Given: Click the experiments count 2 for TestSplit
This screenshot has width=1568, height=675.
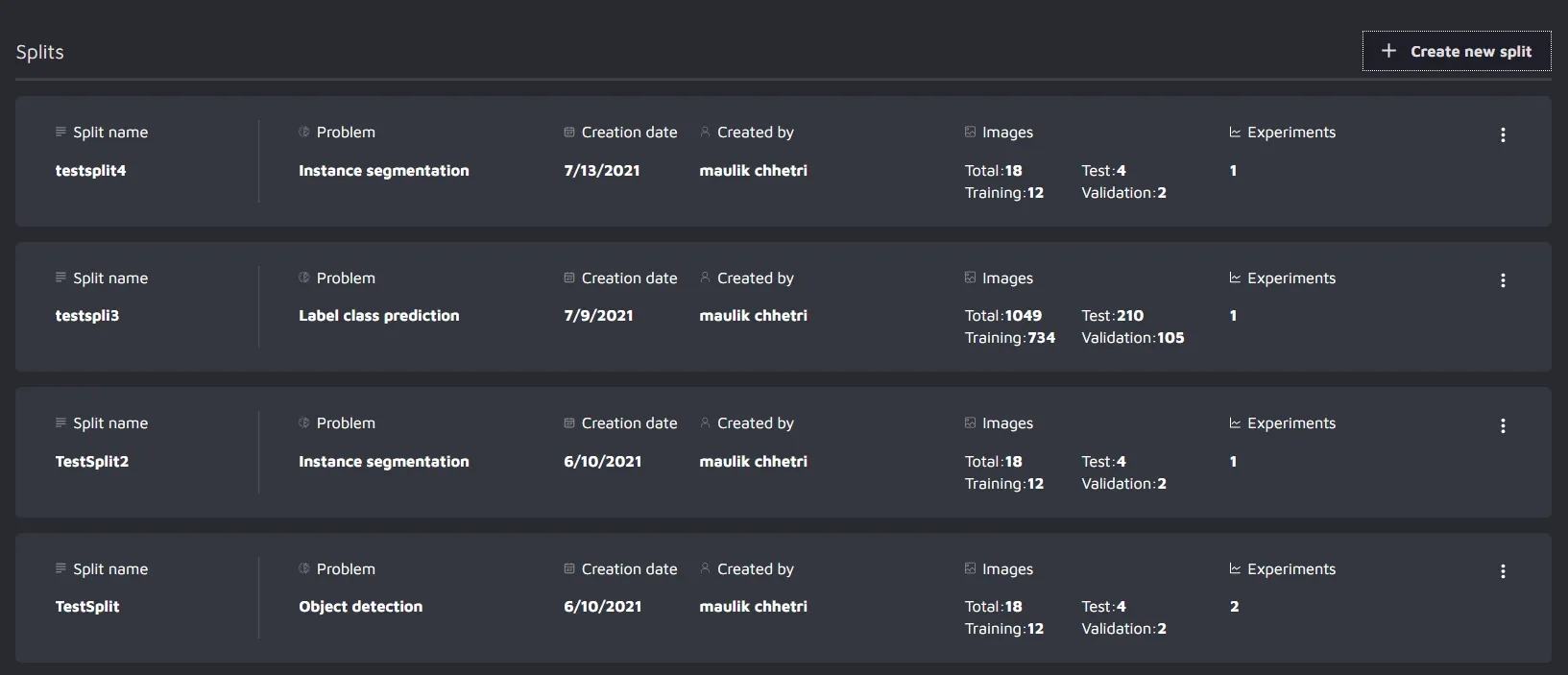Looking at the screenshot, I should [1234, 607].
